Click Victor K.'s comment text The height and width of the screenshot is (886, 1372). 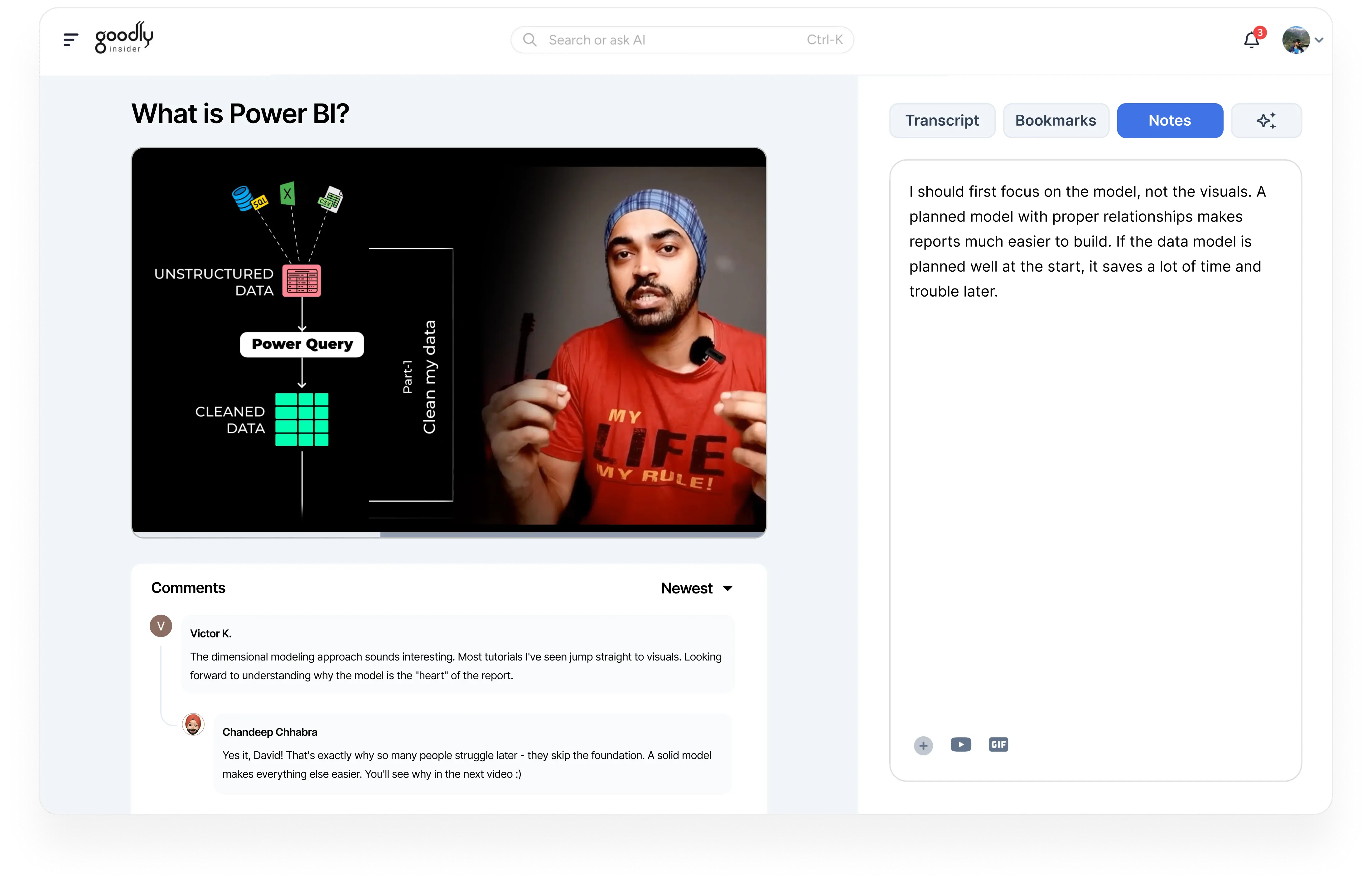click(456, 666)
